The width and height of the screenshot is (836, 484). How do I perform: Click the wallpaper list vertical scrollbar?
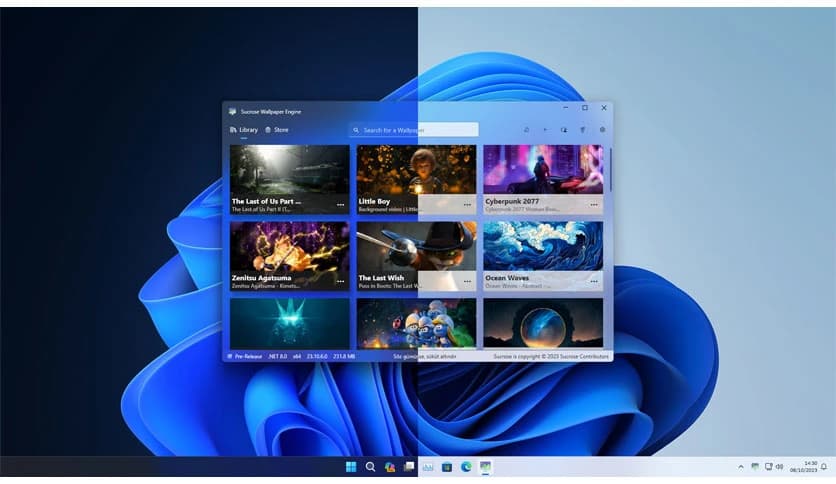coord(609,168)
